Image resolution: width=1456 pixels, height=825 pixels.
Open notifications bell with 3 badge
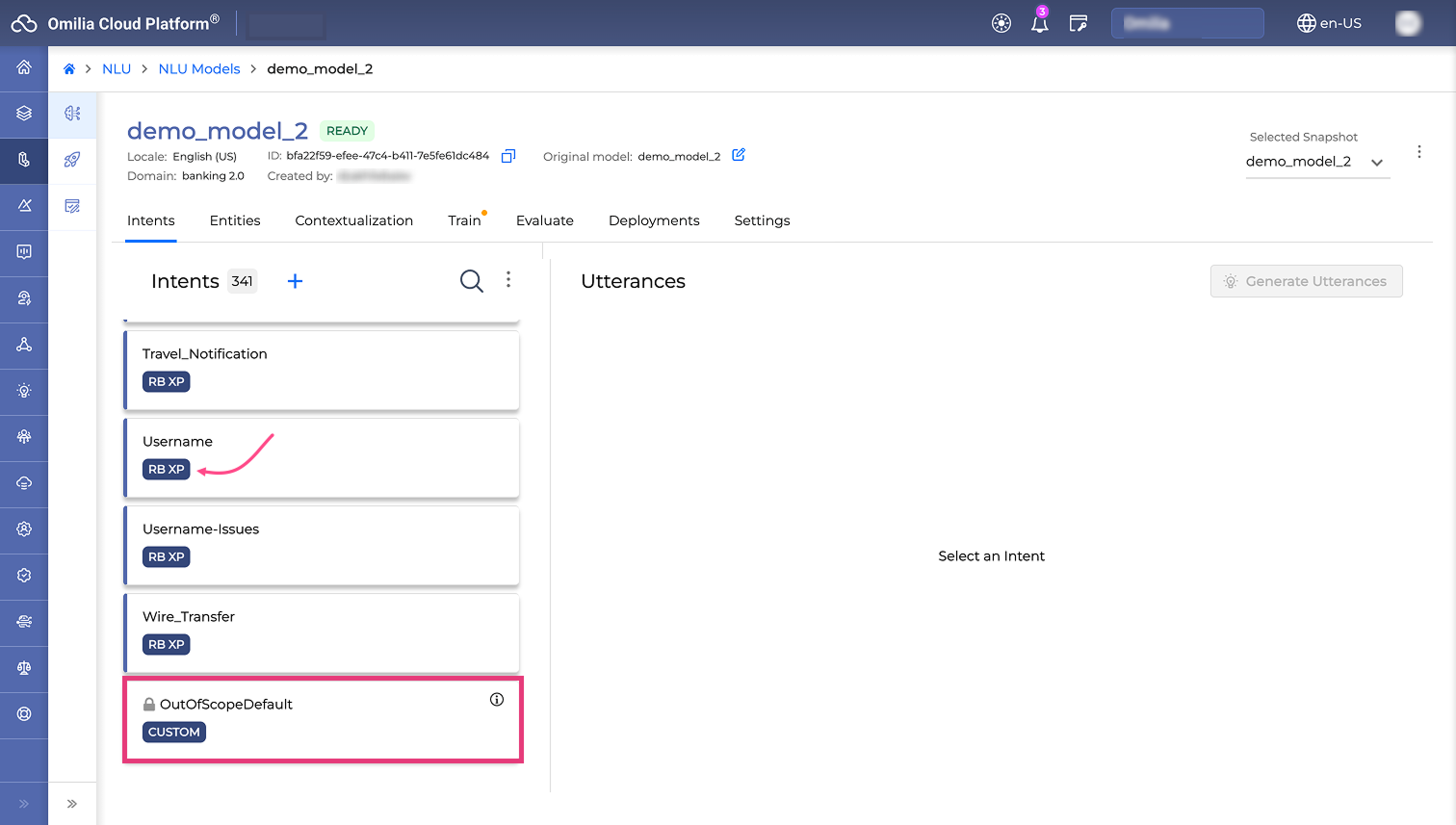1040,22
